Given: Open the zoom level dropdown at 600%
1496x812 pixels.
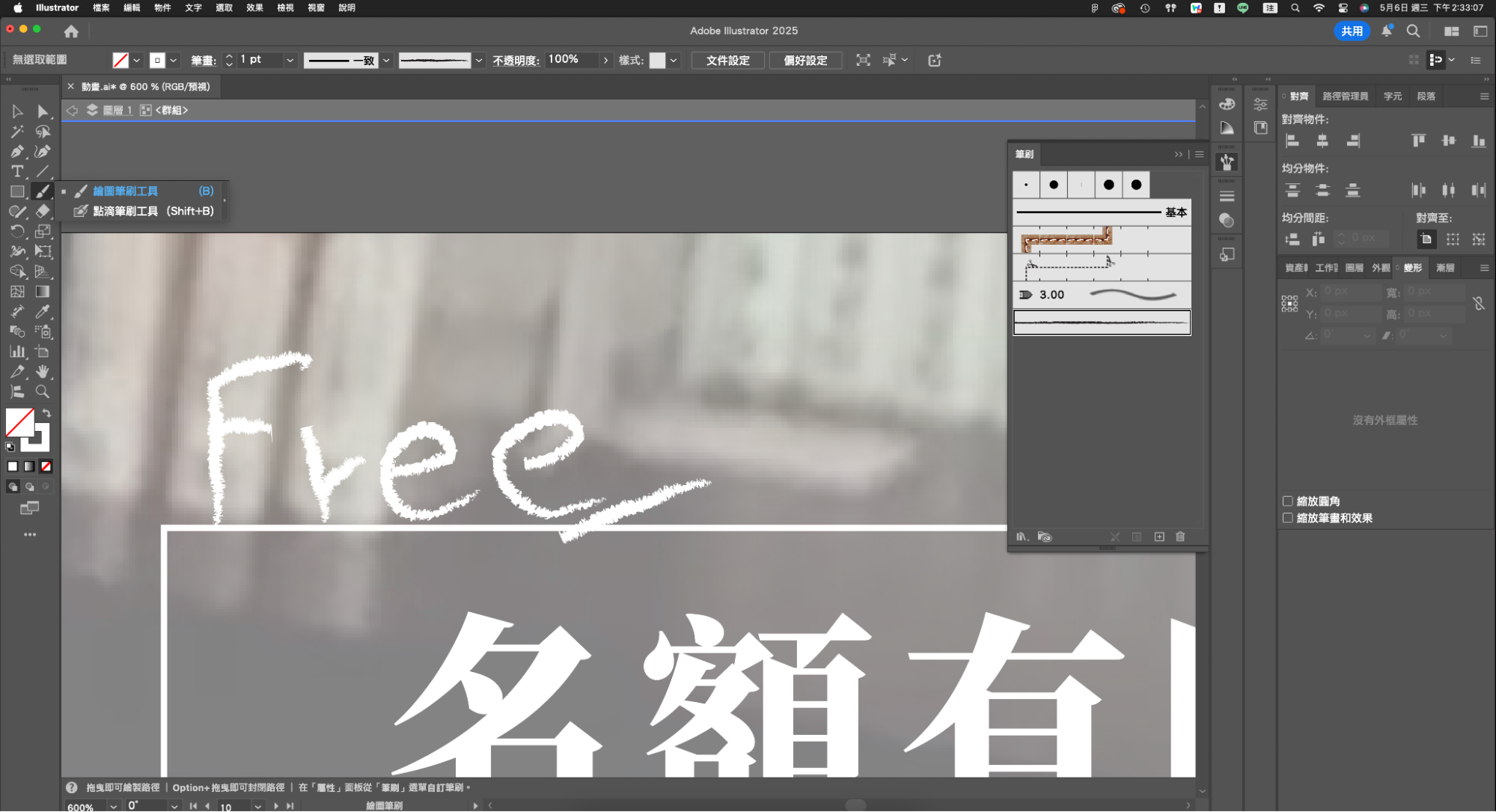Looking at the screenshot, I should click(x=114, y=806).
